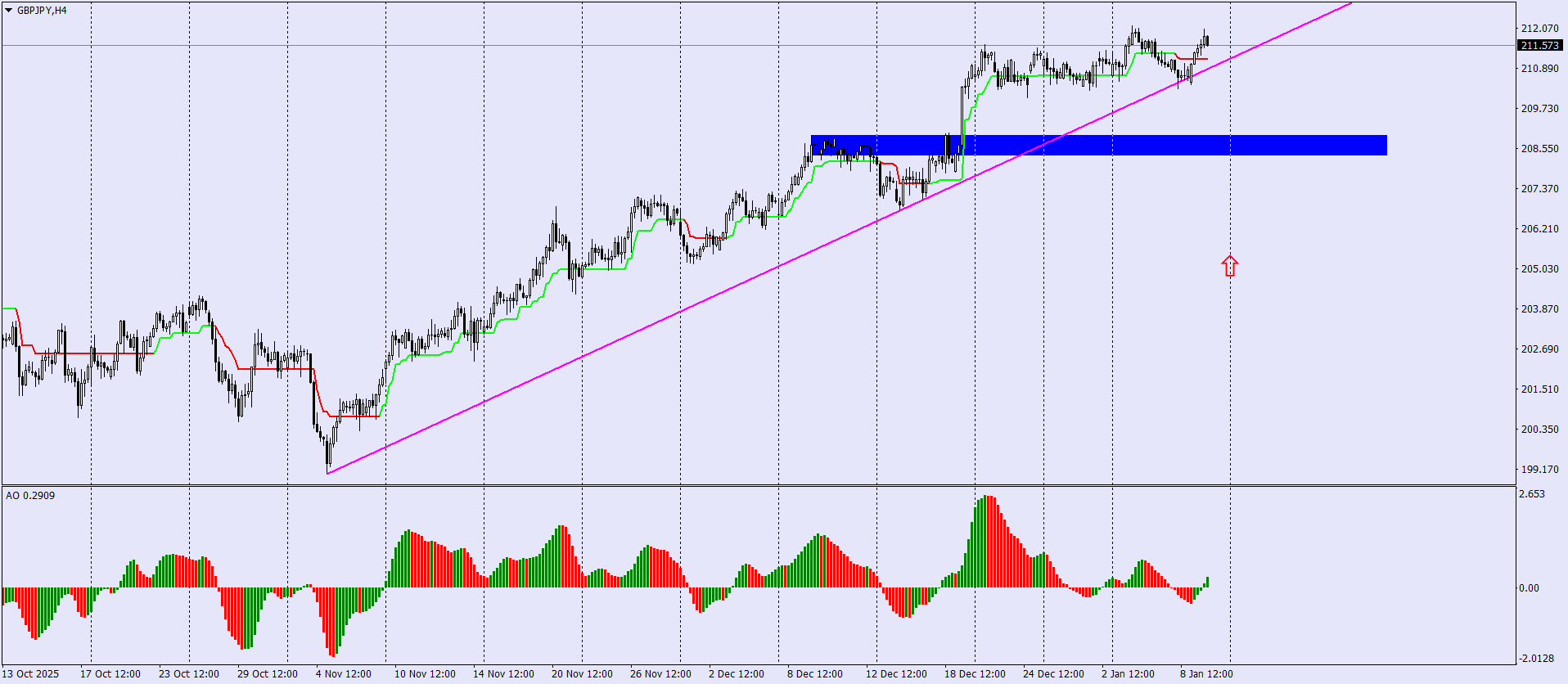Click the 14 Nov 12:00 time label
1568x684 pixels.
click(x=503, y=674)
